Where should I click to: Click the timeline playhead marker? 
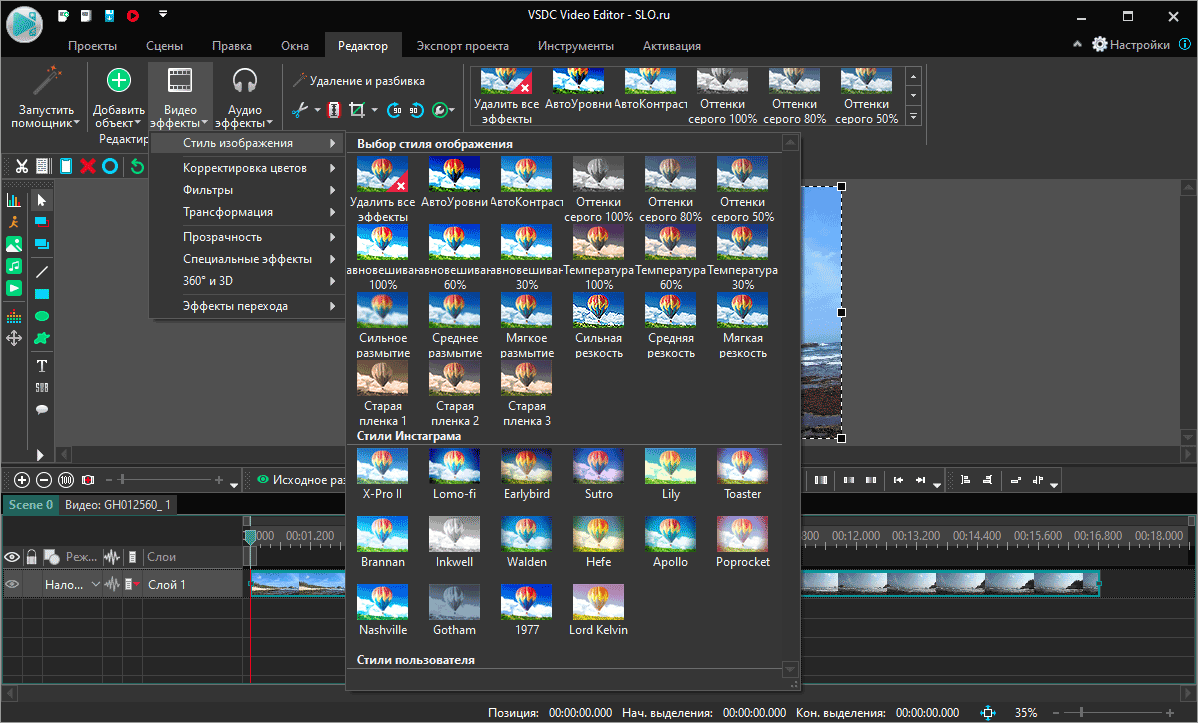click(250, 537)
